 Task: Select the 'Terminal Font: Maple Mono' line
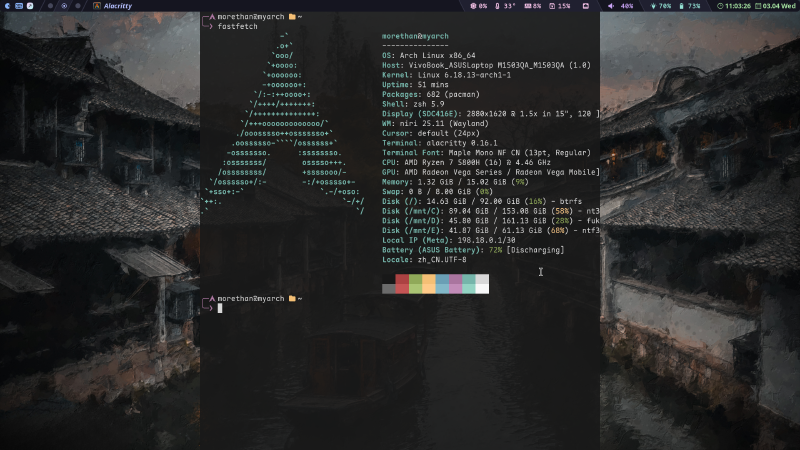pyautogui.click(x=486, y=153)
